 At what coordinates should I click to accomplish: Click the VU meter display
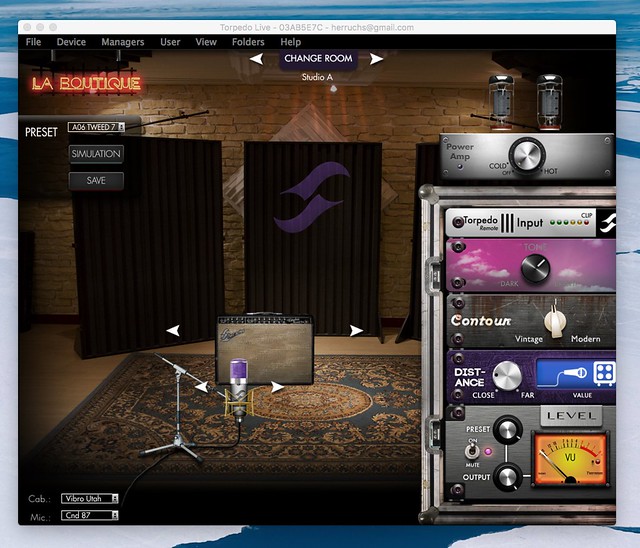tap(570, 459)
